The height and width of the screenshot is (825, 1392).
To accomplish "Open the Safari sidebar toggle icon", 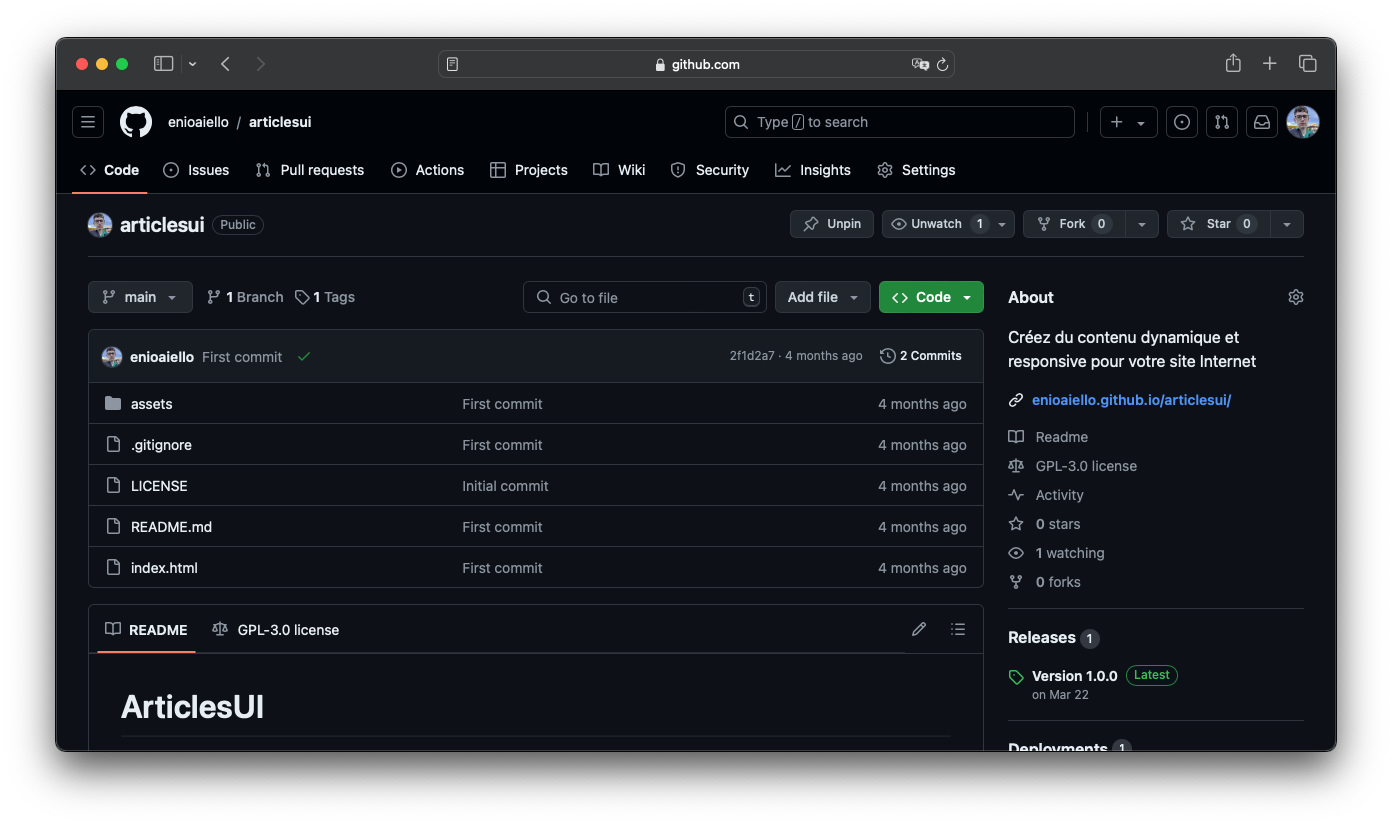I will click(x=164, y=64).
